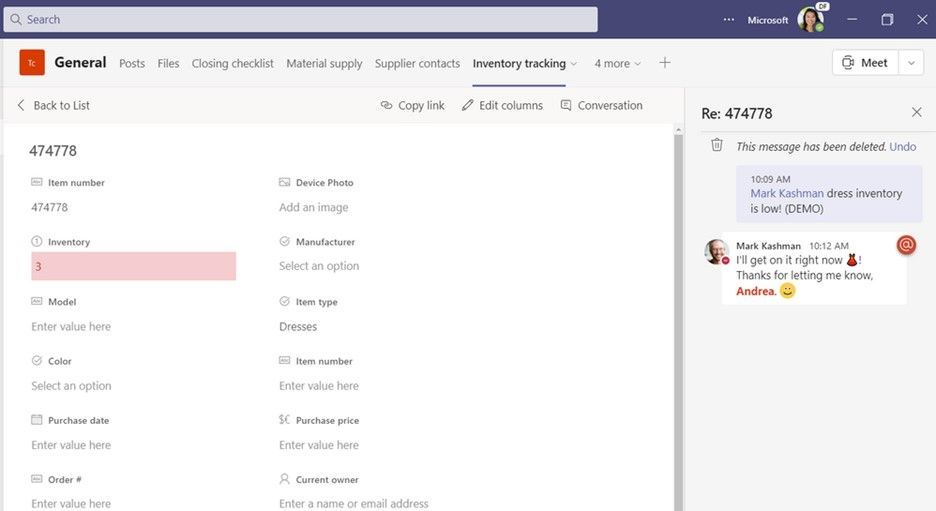Screen dimensions: 936x511
Task: Click the Device Photo image icon
Action: coord(284,182)
